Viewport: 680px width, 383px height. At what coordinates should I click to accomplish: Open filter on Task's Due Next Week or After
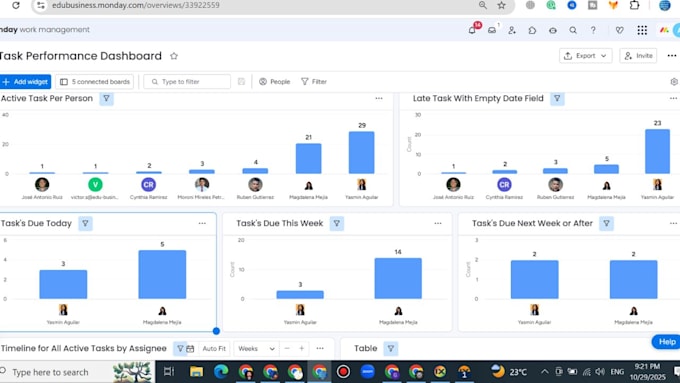(x=606, y=223)
